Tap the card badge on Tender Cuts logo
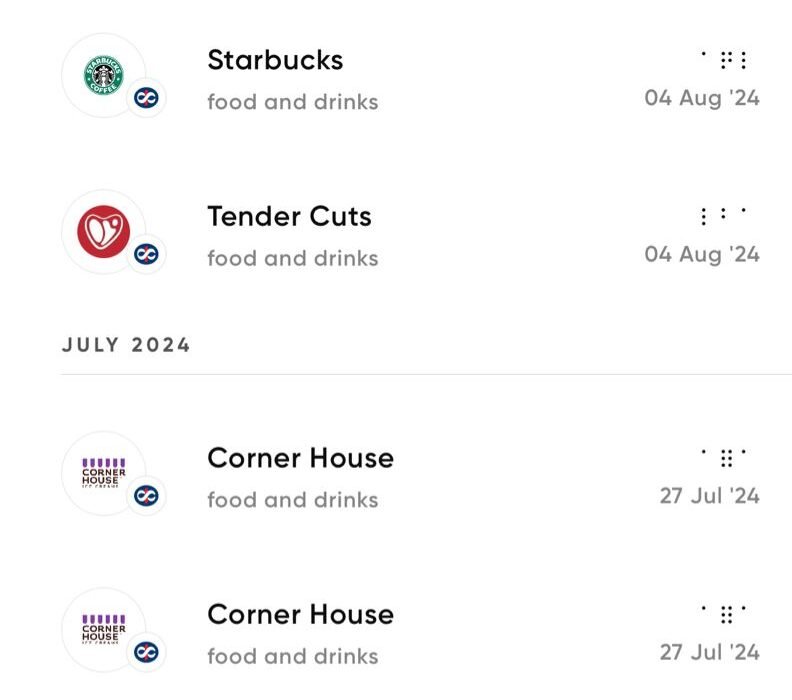792x700 pixels. (147, 254)
